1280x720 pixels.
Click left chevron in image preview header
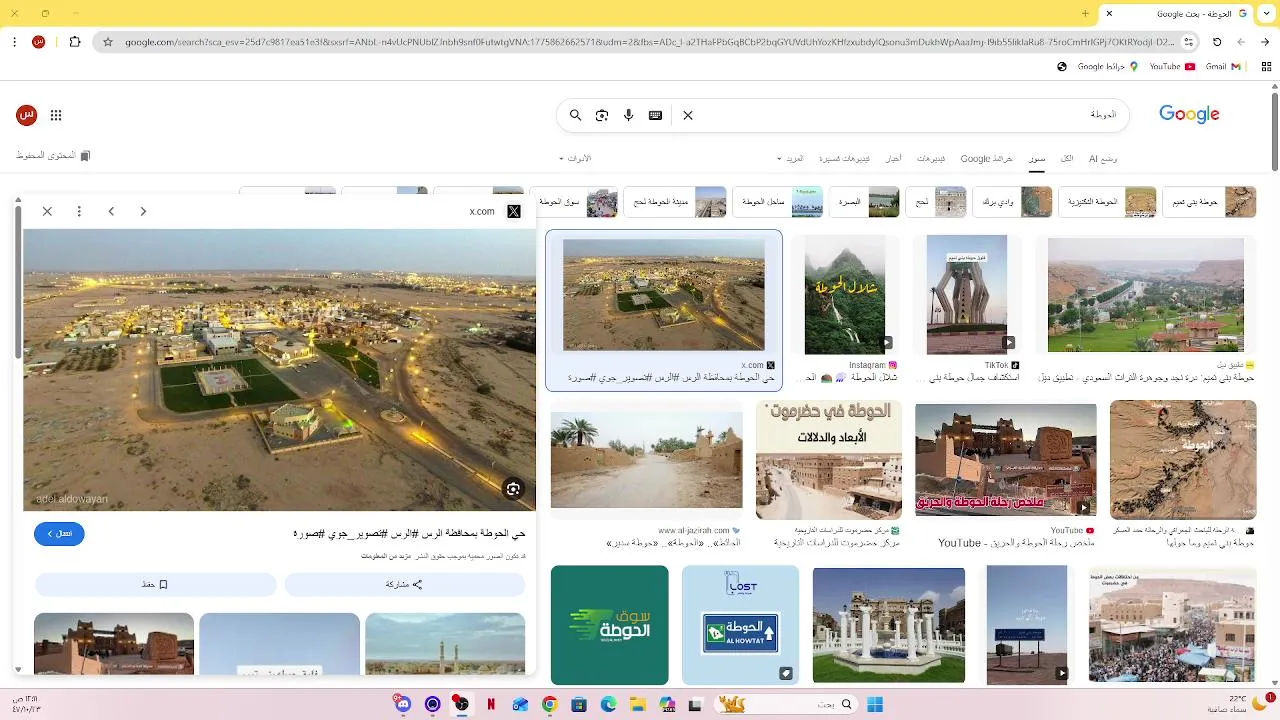pyautogui.click(x=111, y=211)
